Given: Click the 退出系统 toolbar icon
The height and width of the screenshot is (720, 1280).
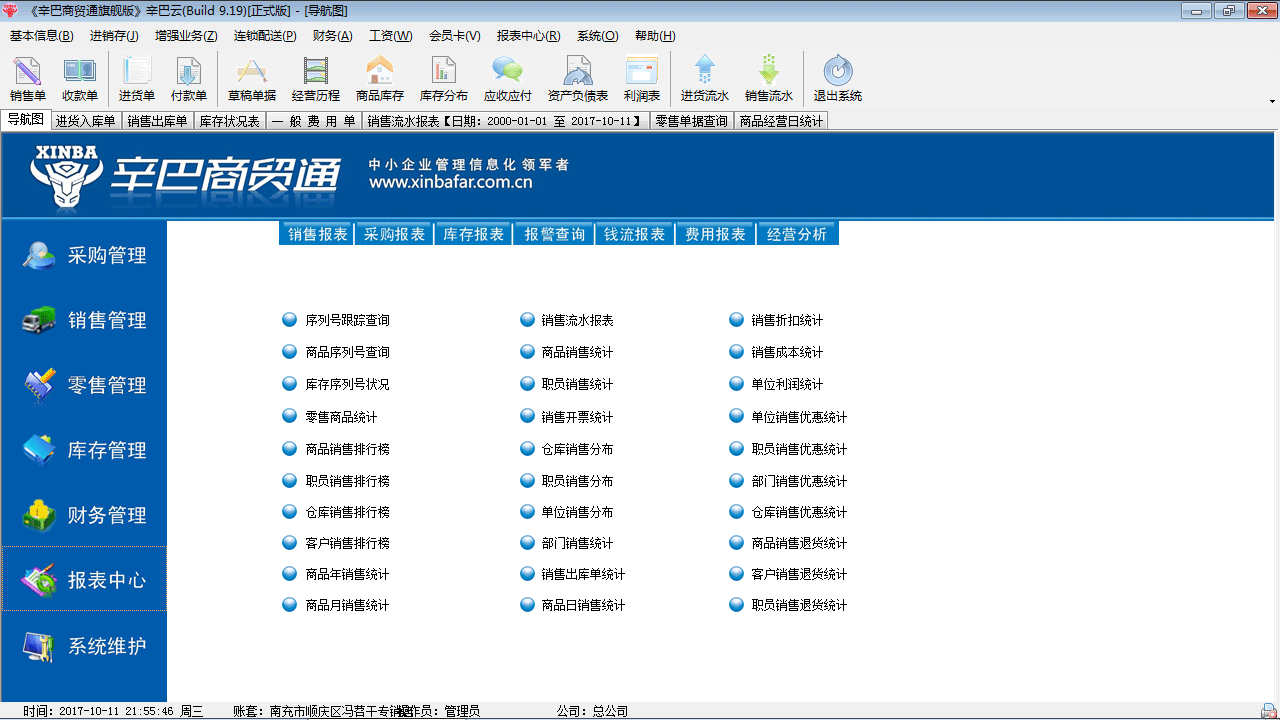Looking at the screenshot, I should click(x=838, y=80).
